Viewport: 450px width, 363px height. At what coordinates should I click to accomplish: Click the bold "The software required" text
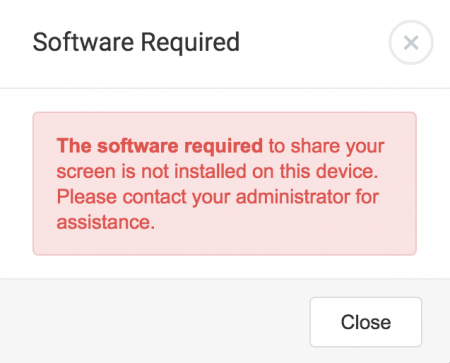[x=160, y=146]
